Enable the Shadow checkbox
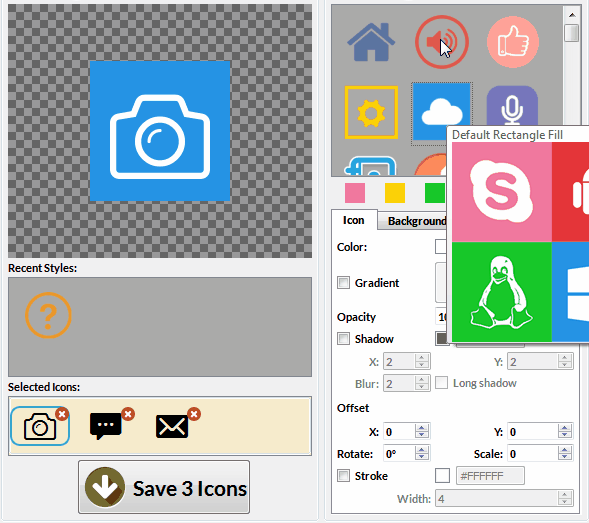This screenshot has height=523, width=589. click(343, 339)
